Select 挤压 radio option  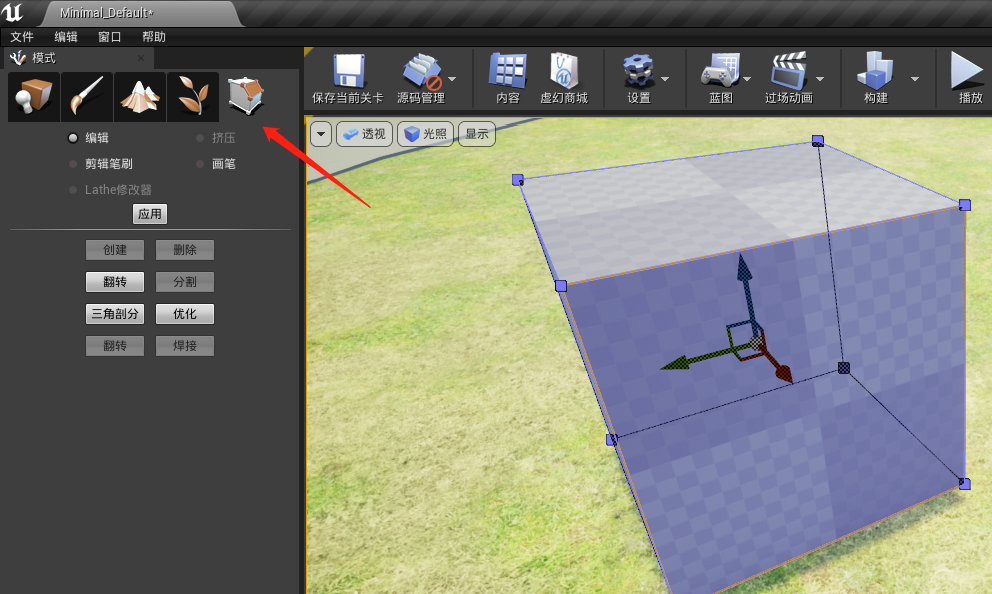(x=216, y=138)
